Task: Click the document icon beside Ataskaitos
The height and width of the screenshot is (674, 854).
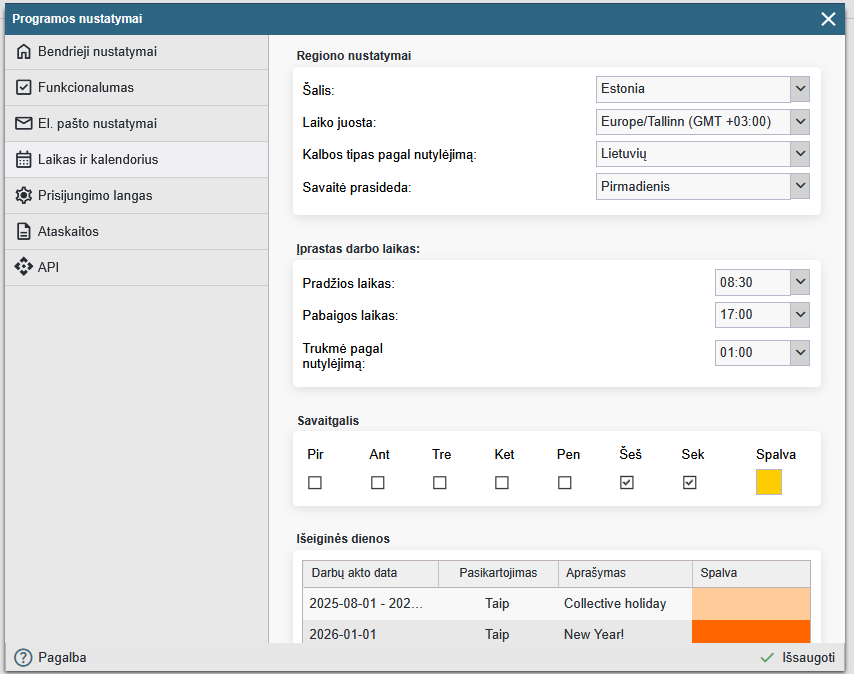Action: 23,231
